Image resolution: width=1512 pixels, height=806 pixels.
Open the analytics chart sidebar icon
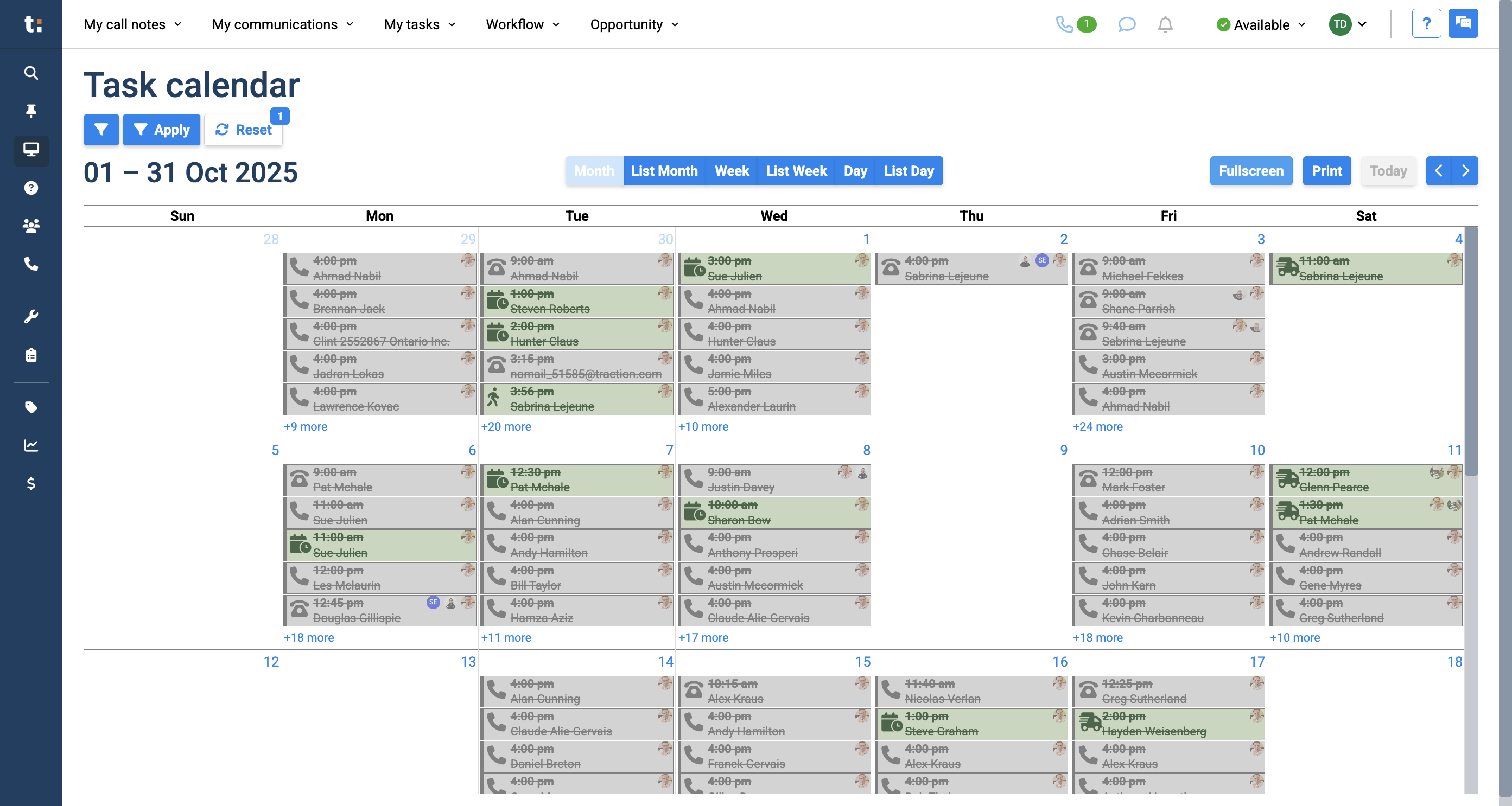31,445
